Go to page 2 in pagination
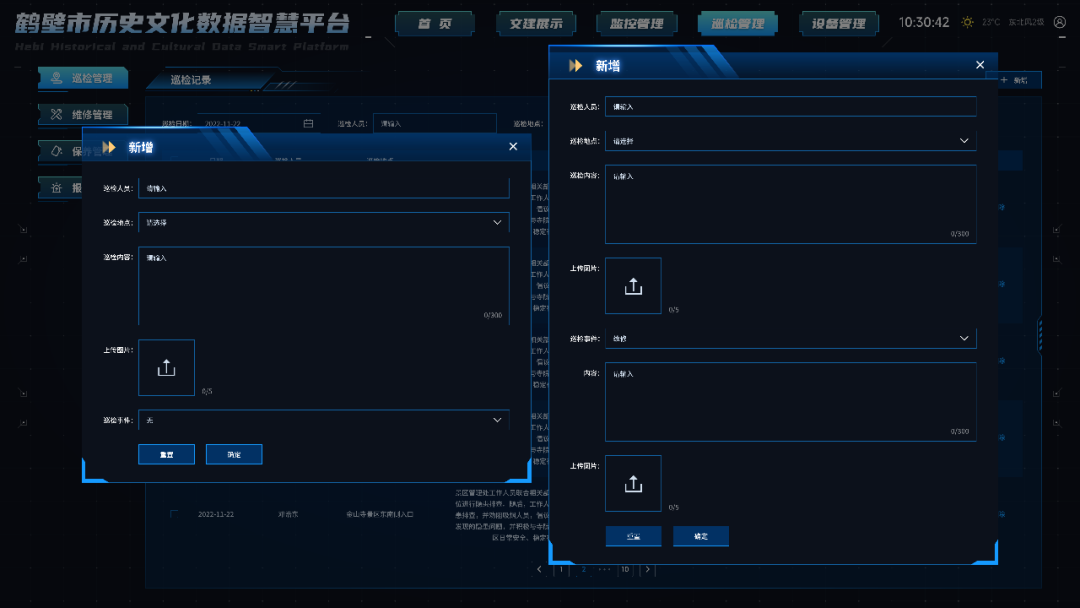This screenshot has height=608, width=1080. [x=583, y=569]
